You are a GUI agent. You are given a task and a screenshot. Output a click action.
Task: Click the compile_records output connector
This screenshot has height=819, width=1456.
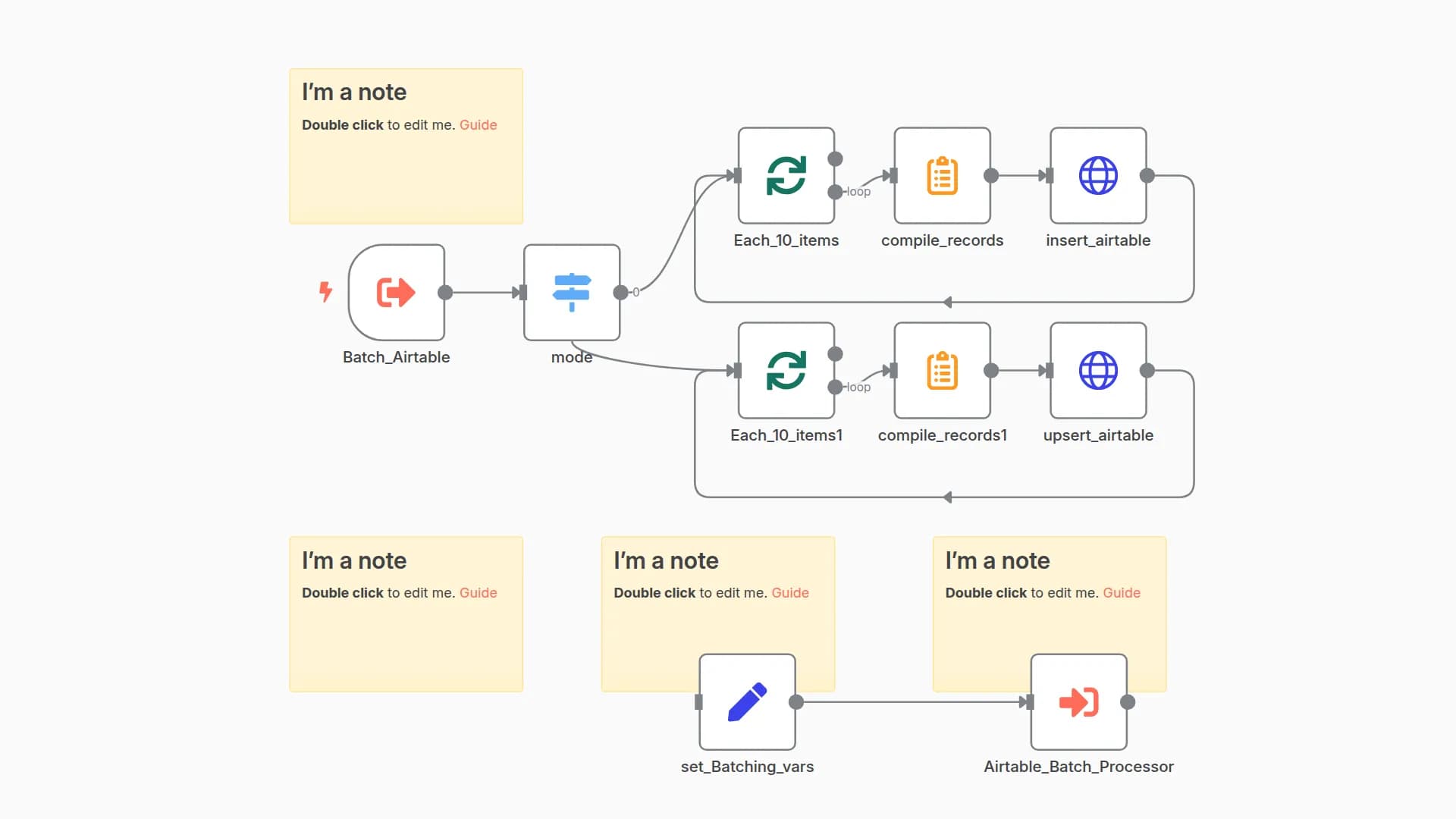991,176
